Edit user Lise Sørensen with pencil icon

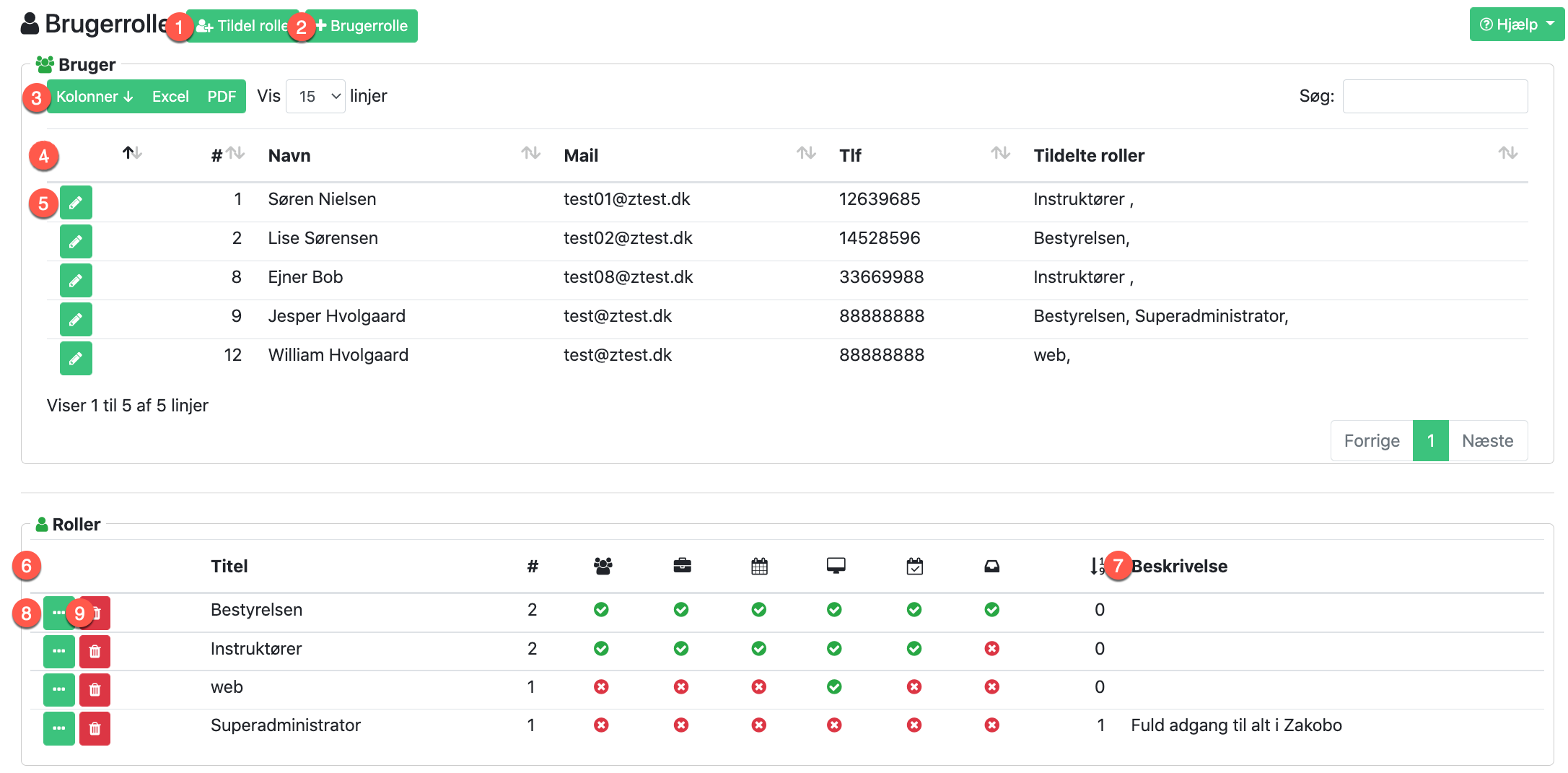(76, 241)
